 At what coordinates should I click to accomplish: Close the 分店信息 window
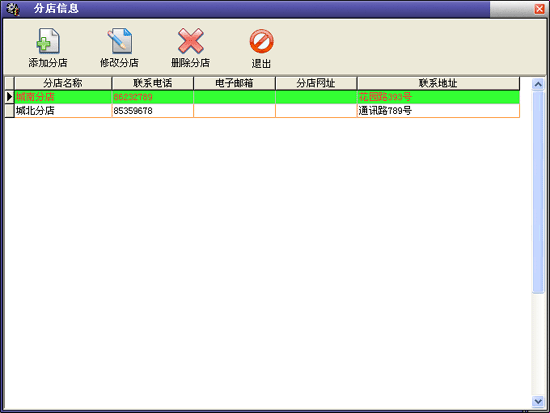pyautogui.click(x=539, y=9)
